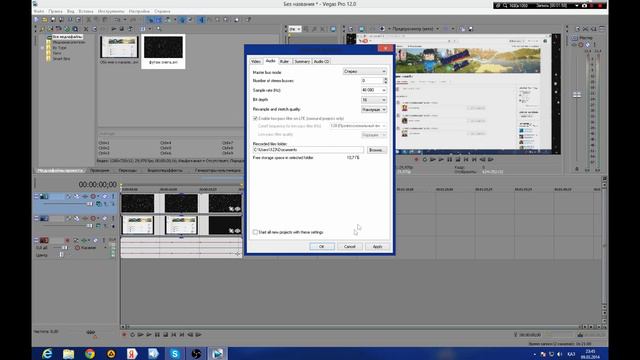This screenshot has width=640, height=360.
Task: Open Resample and stretch quality dropdown
Action: click(x=374, y=110)
